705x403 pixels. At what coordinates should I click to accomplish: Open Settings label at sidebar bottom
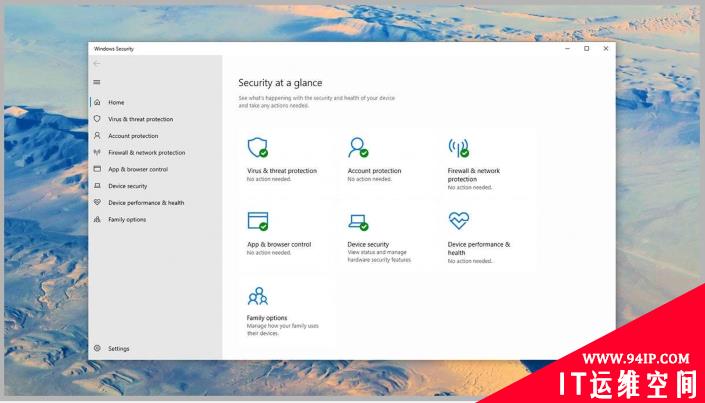point(119,349)
